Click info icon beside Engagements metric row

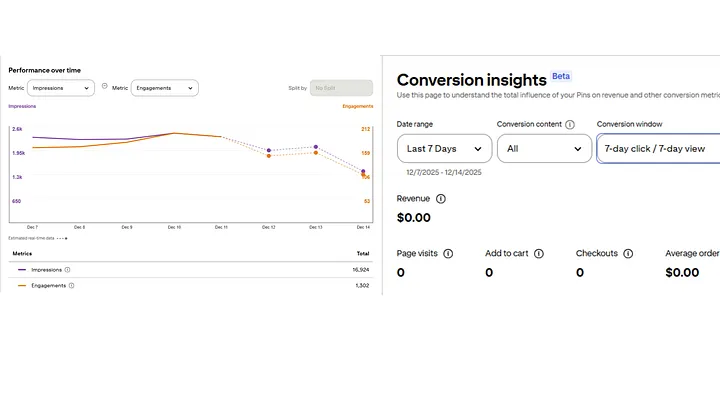71,285
